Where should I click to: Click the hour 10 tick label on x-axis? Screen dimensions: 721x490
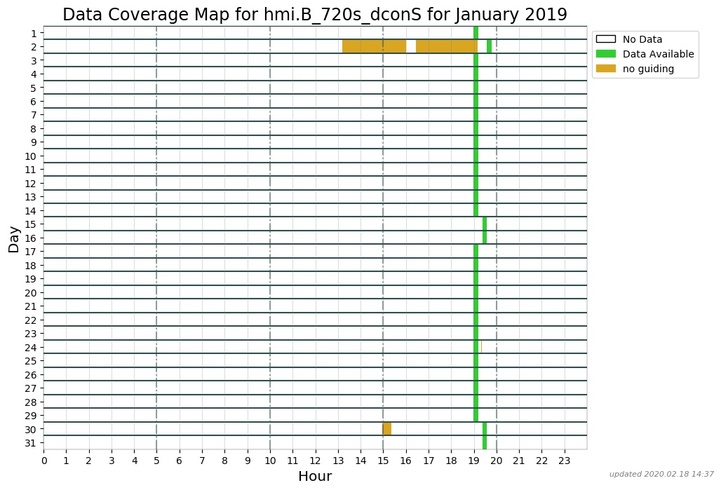coord(270,460)
